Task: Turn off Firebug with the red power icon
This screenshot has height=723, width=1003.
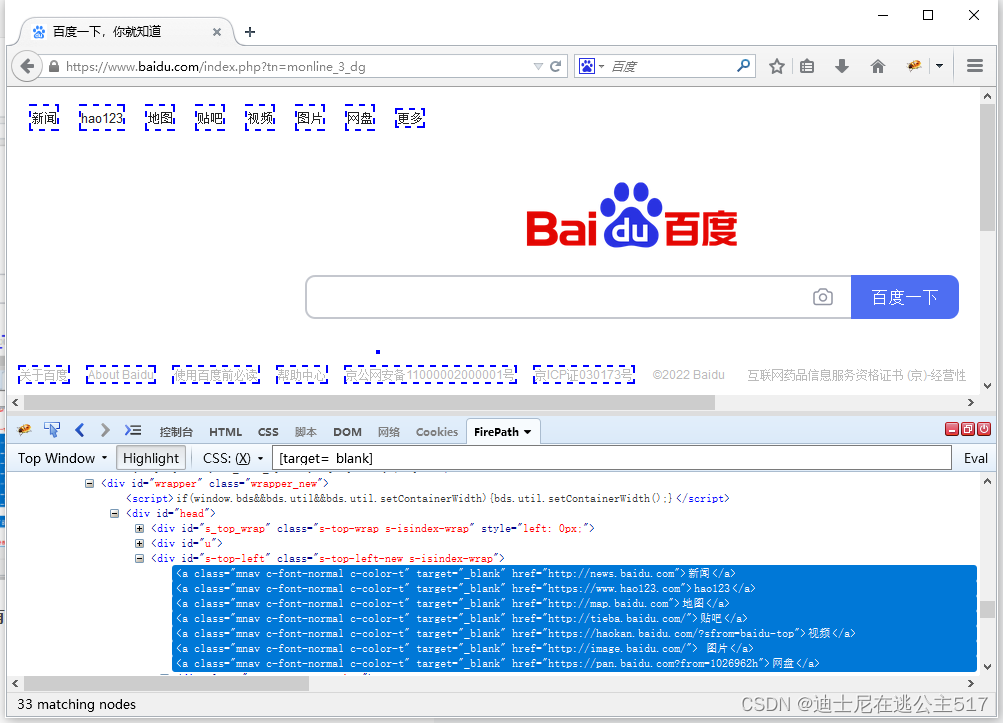Action: coord(984,429)
